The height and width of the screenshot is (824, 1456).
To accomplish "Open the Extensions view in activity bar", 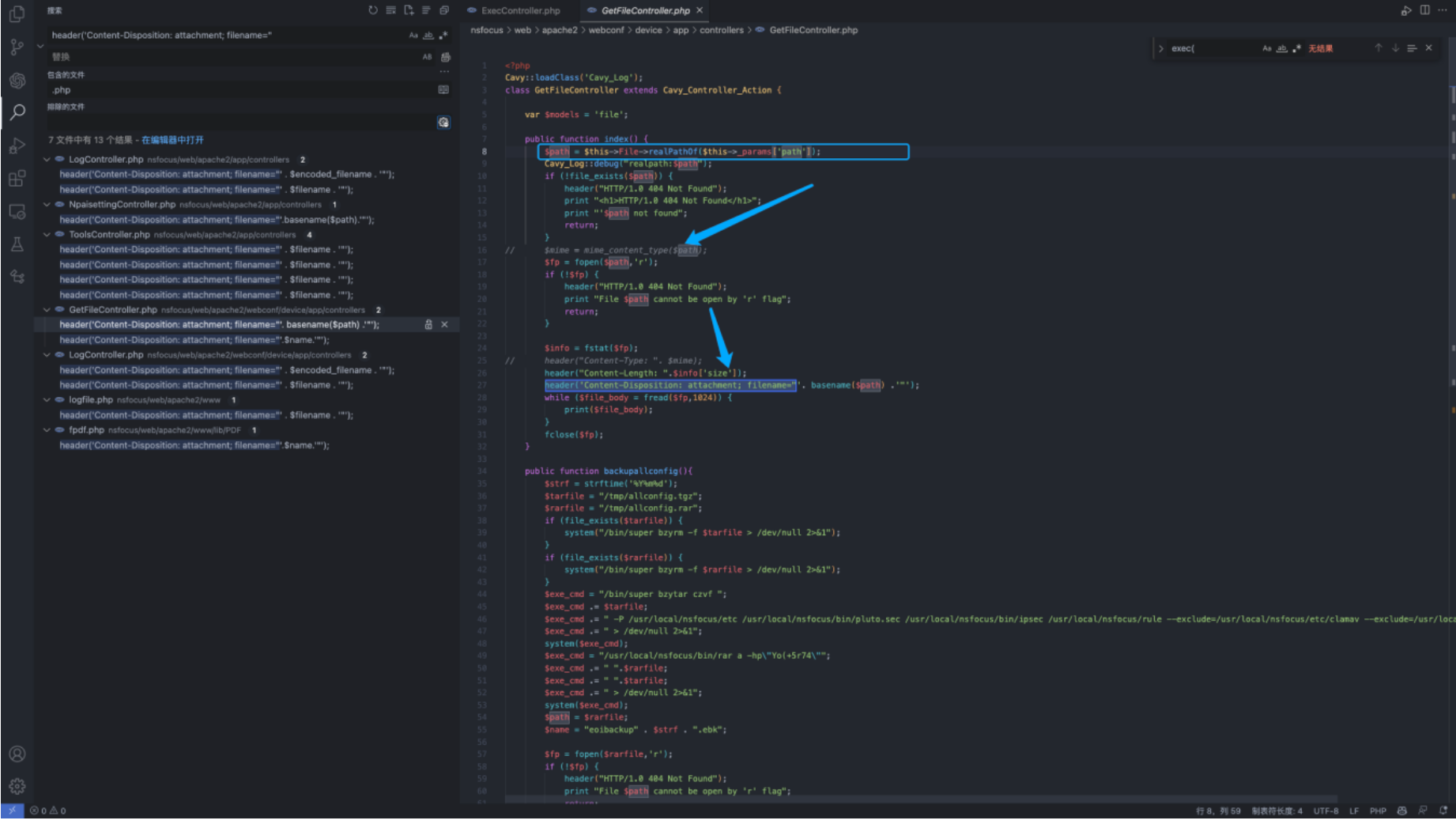I will (x=17, y=179).
